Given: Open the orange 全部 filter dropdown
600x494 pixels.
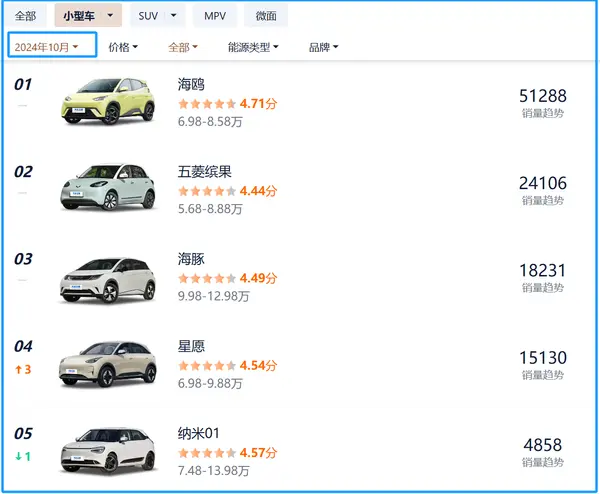Looking at the screenshot, I should (183, 47).
